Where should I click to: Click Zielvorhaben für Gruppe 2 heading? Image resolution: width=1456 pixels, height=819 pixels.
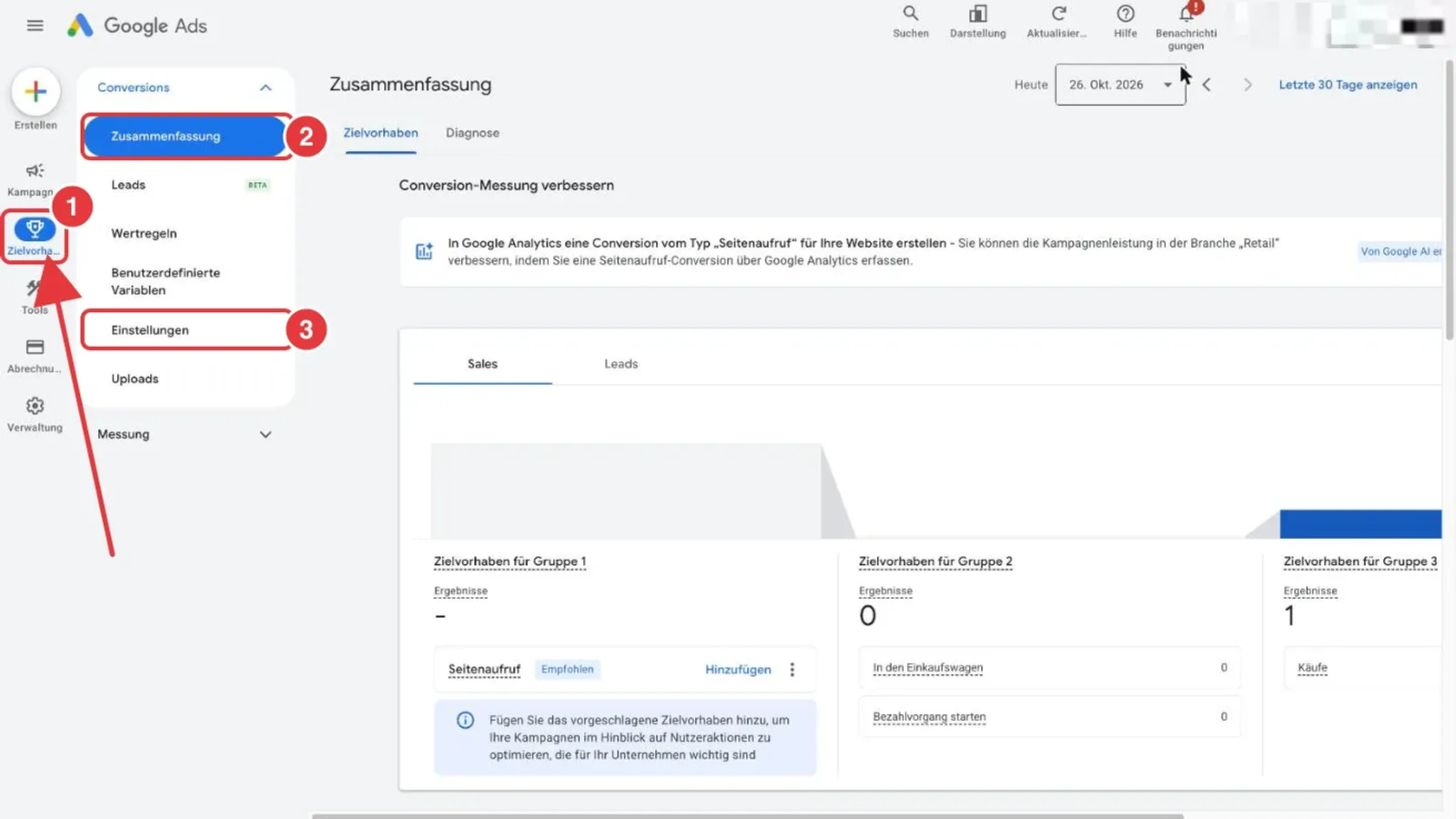tap(935, 562)
